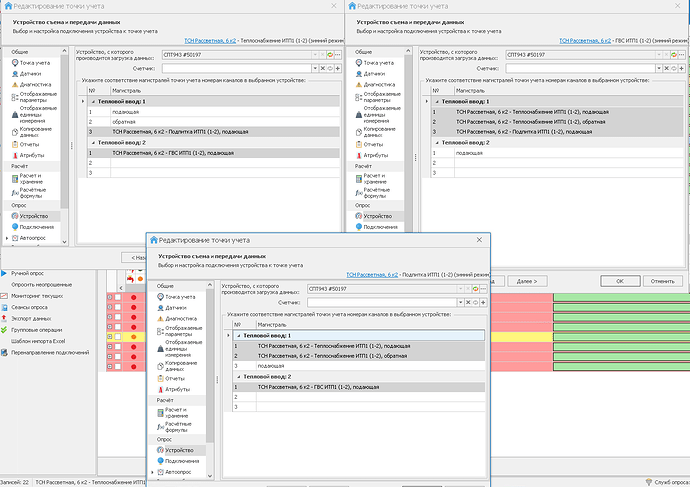Tick the checkbox in the yellow highlighted row
Screen dimensions: 690x487
118,337
